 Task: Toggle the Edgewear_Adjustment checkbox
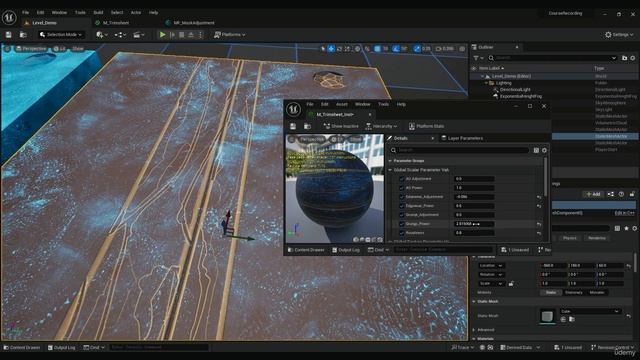401,197
